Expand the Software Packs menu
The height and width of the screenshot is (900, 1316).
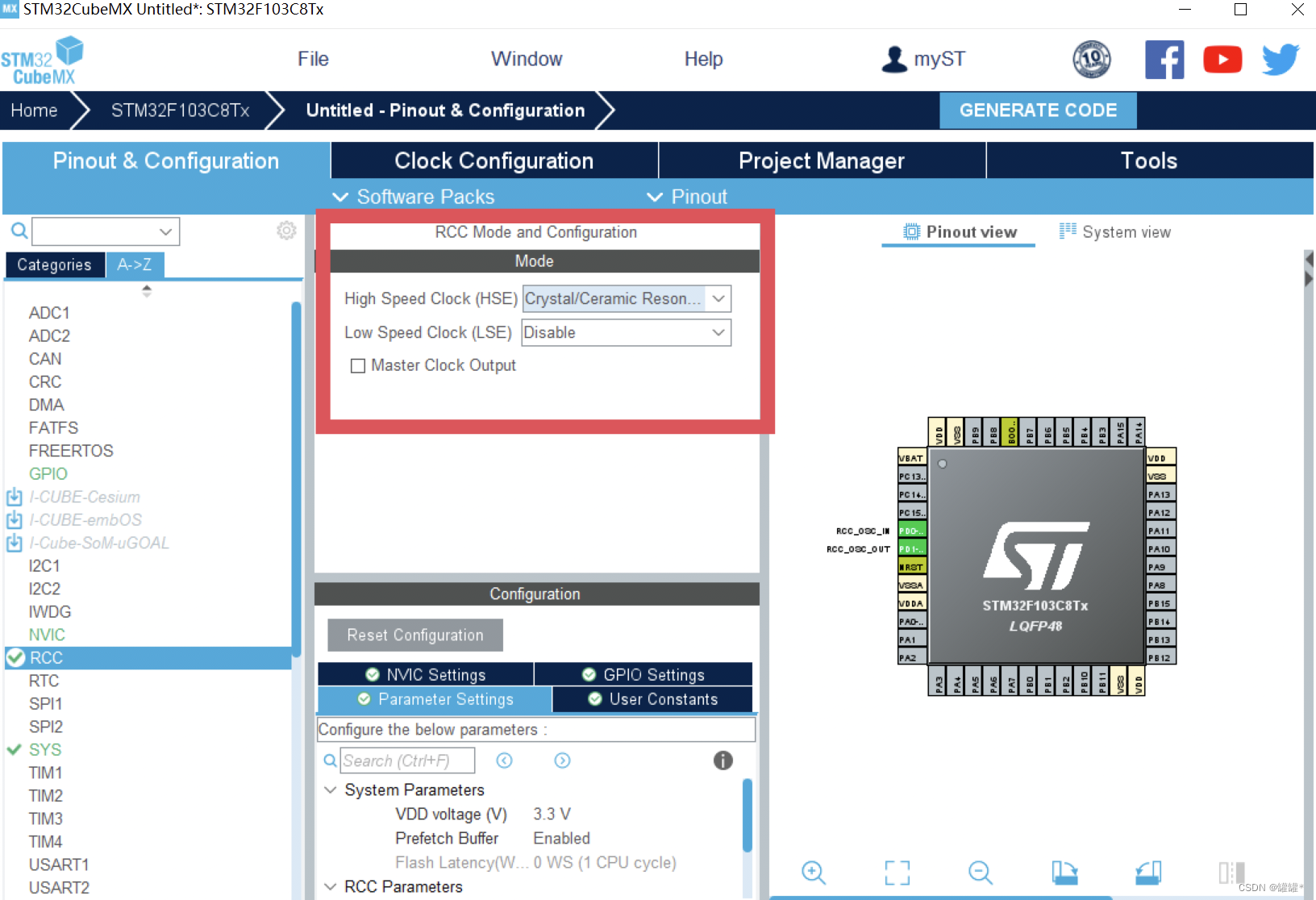[x=414, y=197]
